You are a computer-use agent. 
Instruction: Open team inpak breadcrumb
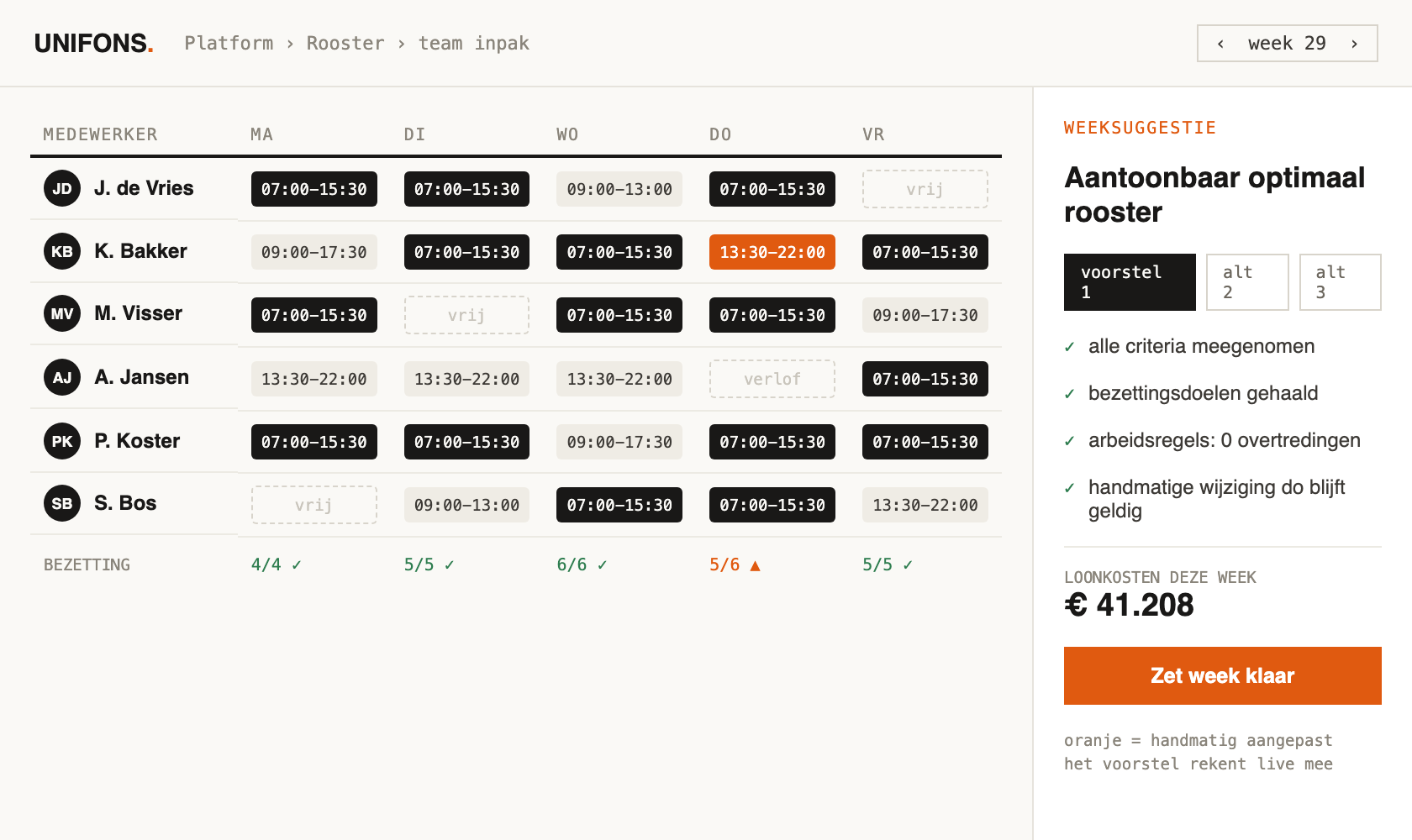(x=474, y=44)
